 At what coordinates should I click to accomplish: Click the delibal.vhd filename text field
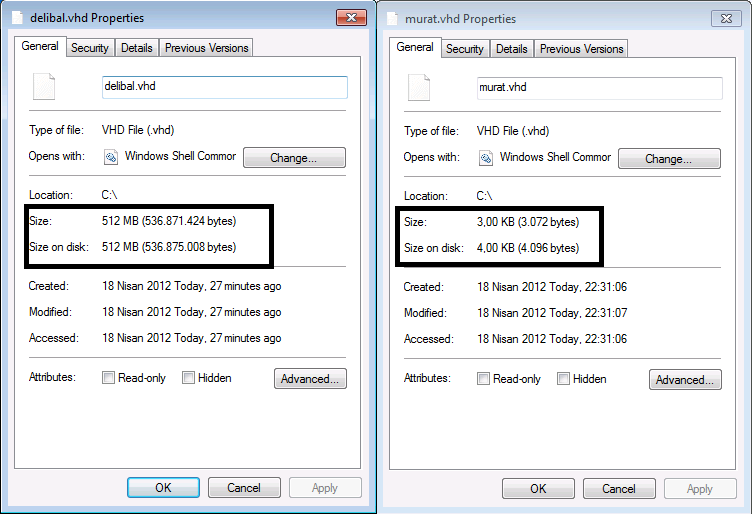224,87
